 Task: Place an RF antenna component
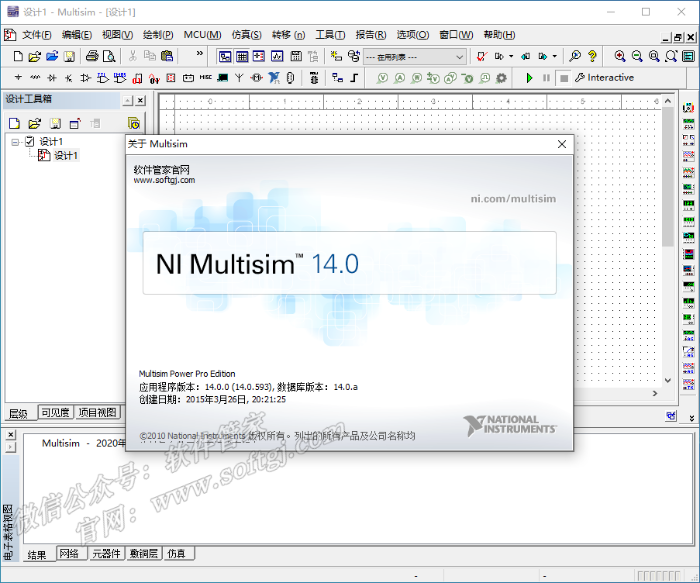click(239, 78)
